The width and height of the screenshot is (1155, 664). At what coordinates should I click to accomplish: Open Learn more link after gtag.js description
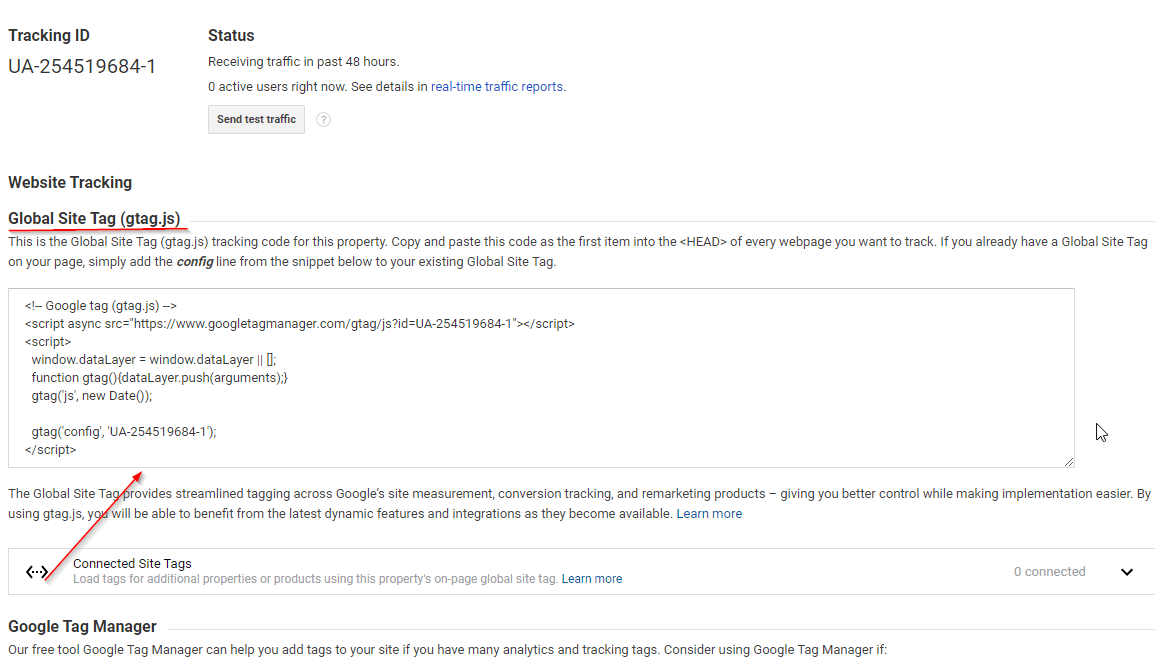pyautogui.click(x=709, y=514)
